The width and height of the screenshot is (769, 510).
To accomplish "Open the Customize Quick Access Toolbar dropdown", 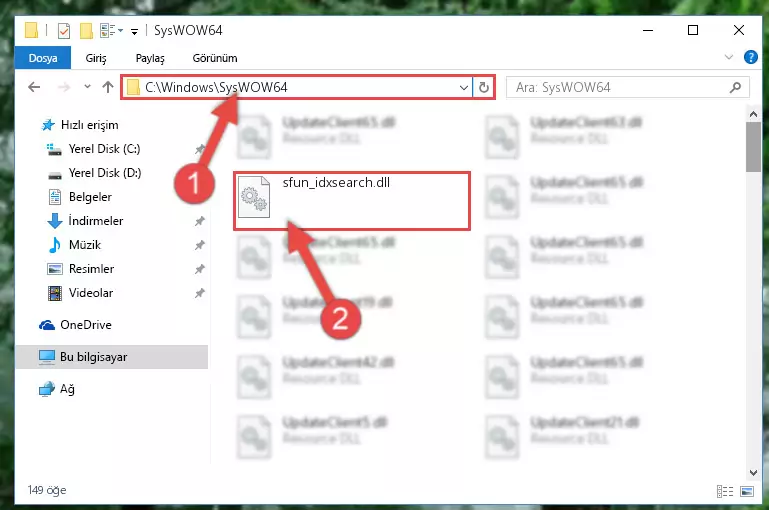I will coord(134,31).
